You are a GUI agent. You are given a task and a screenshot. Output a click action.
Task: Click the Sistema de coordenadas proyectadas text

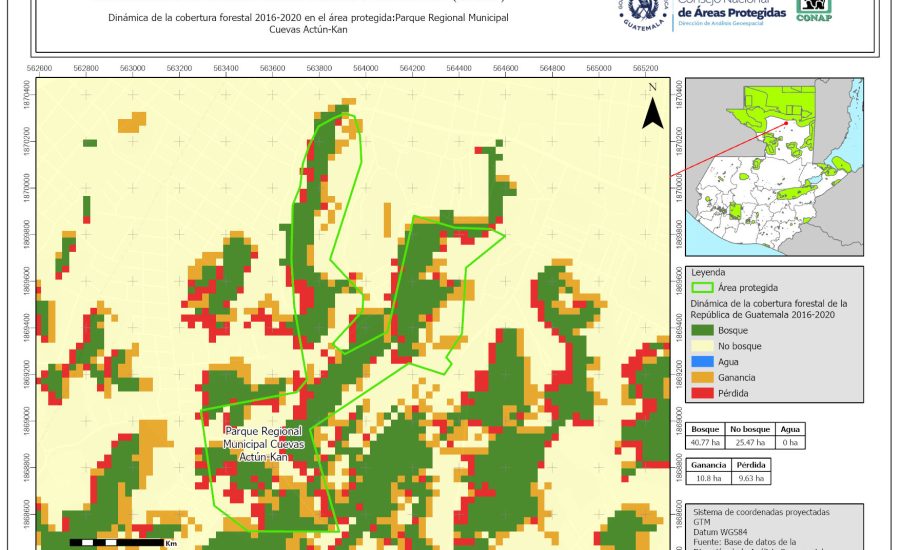760,511
